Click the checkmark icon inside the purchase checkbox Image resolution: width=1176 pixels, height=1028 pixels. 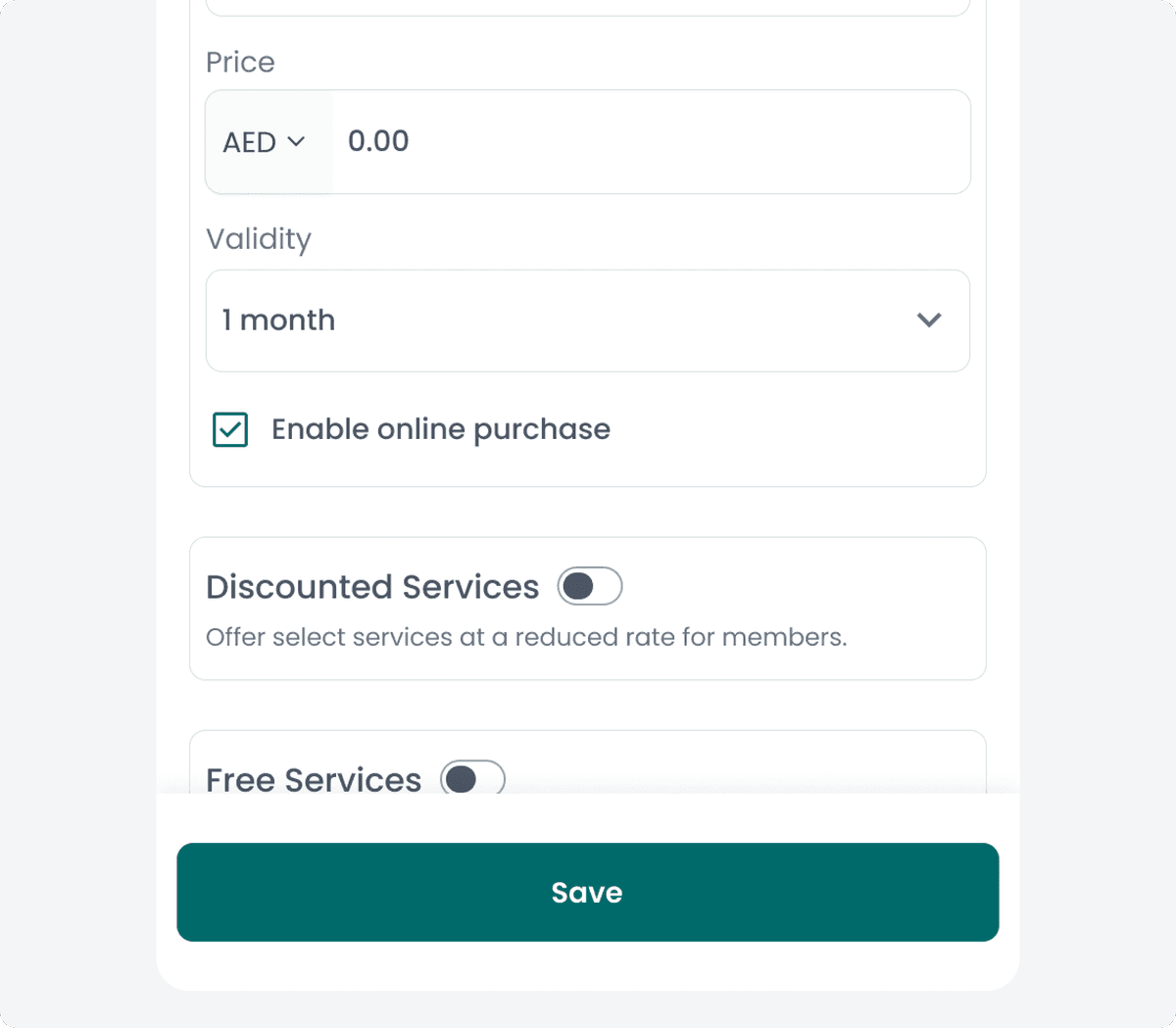pos(229,429)
